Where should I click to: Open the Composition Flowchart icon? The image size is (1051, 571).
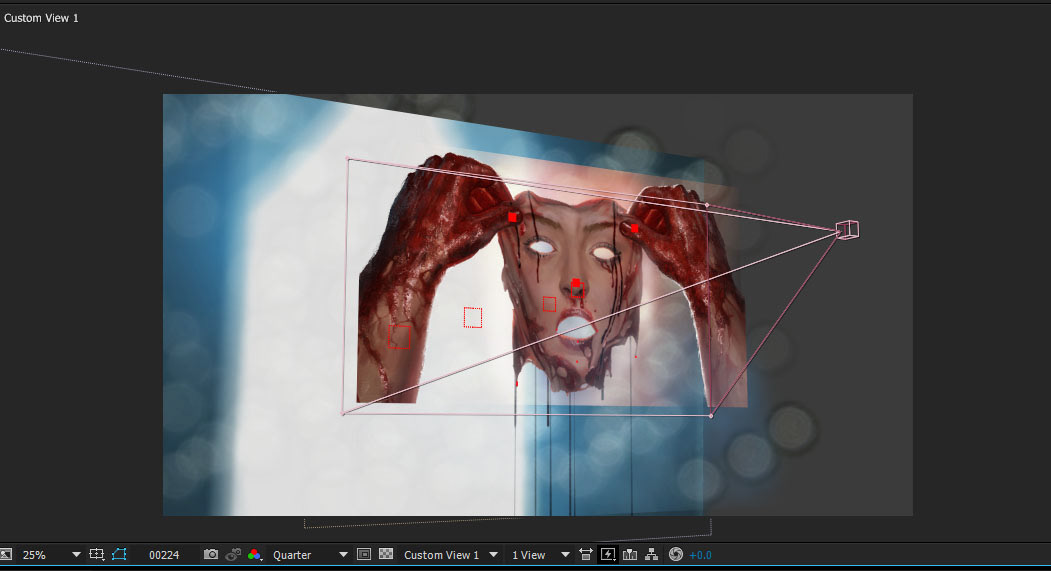pyautogui.click(x=652, y=554)
